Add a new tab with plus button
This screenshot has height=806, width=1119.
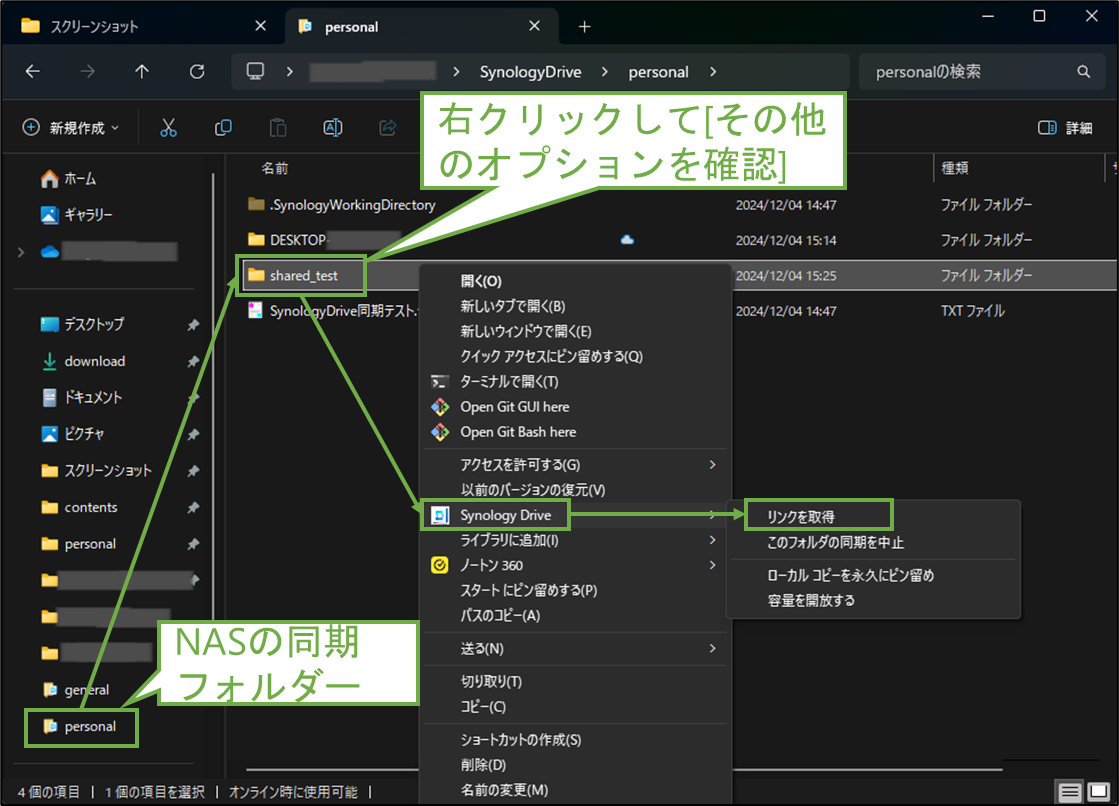pyautogui.click(x=584, y=26)
